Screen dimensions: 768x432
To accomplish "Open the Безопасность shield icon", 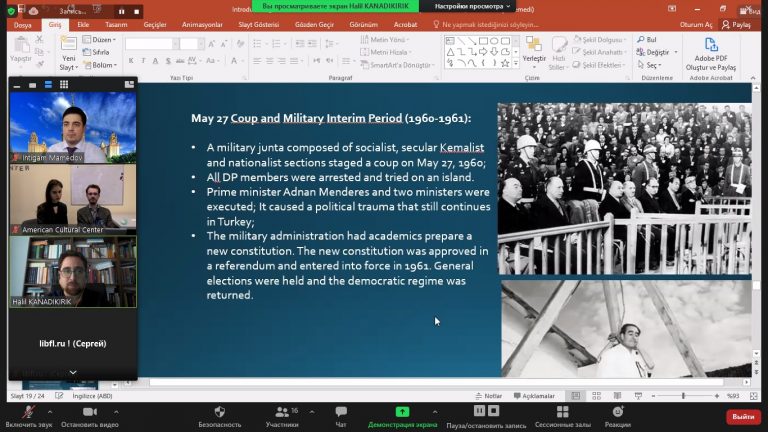I will click(219, 412).
